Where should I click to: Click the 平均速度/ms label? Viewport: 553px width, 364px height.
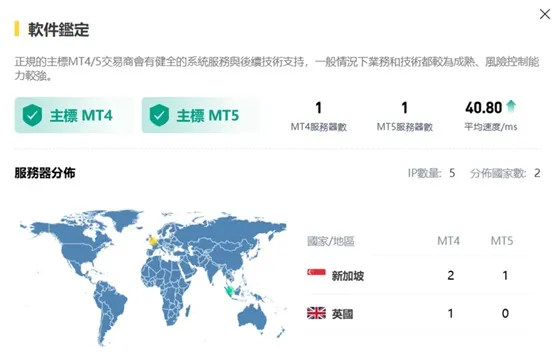[491, 127]
